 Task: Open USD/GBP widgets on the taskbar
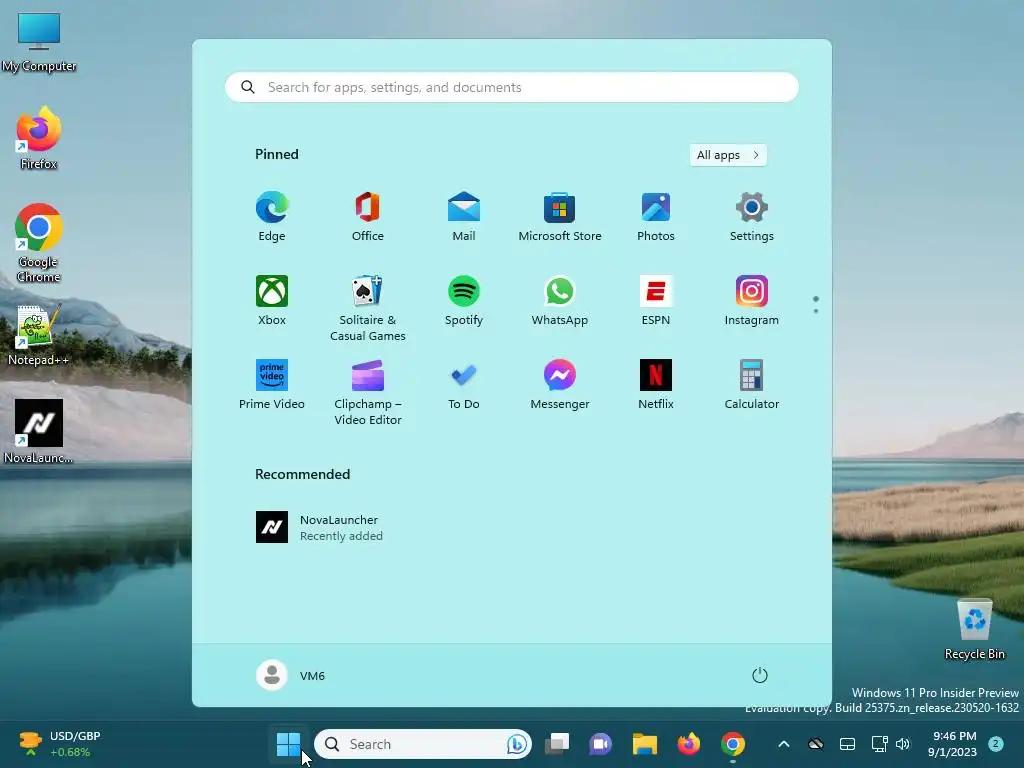(60, 744)
